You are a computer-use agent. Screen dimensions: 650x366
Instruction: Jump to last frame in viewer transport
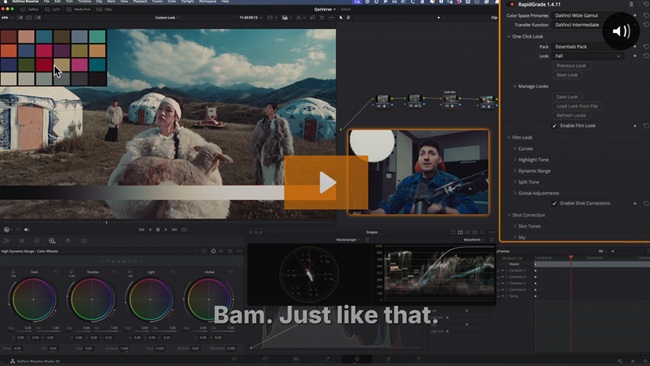(174, 230)
